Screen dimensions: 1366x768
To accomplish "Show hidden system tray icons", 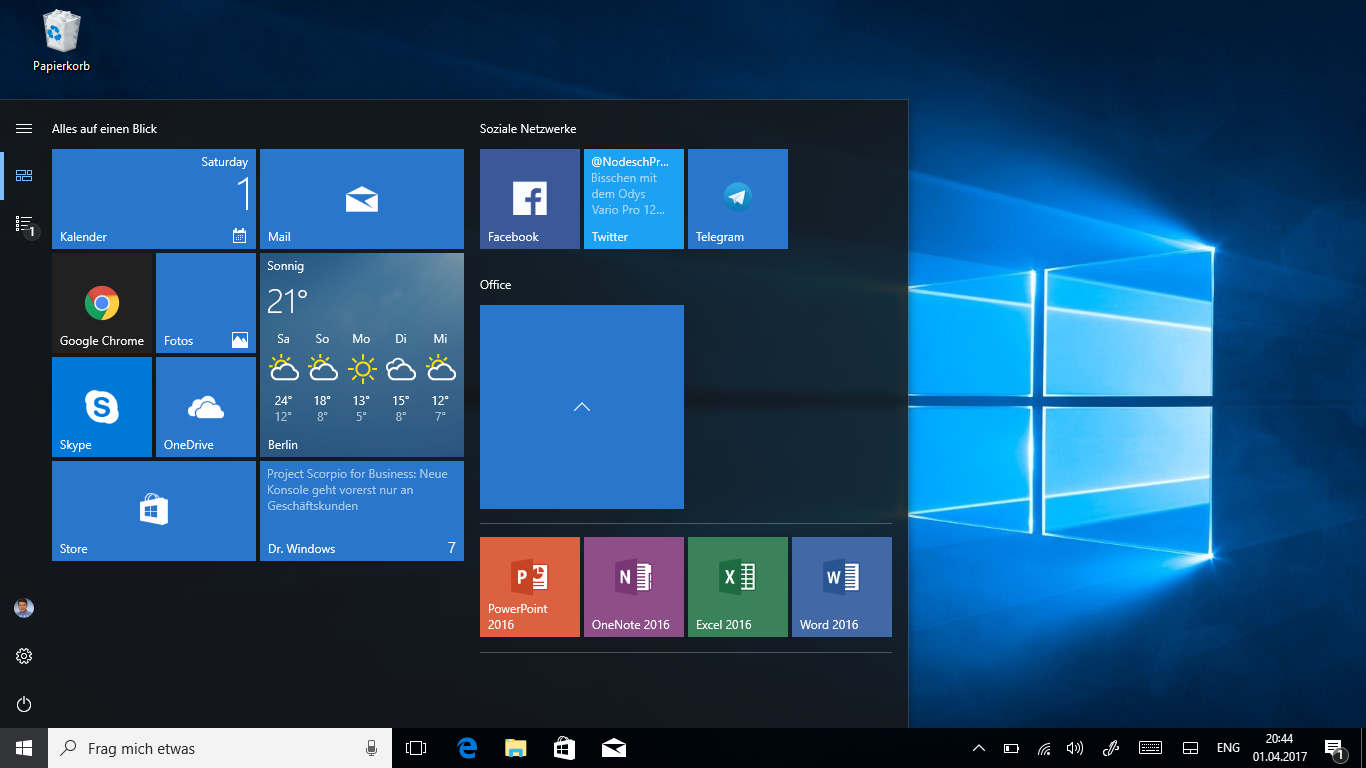I will 979,748.
